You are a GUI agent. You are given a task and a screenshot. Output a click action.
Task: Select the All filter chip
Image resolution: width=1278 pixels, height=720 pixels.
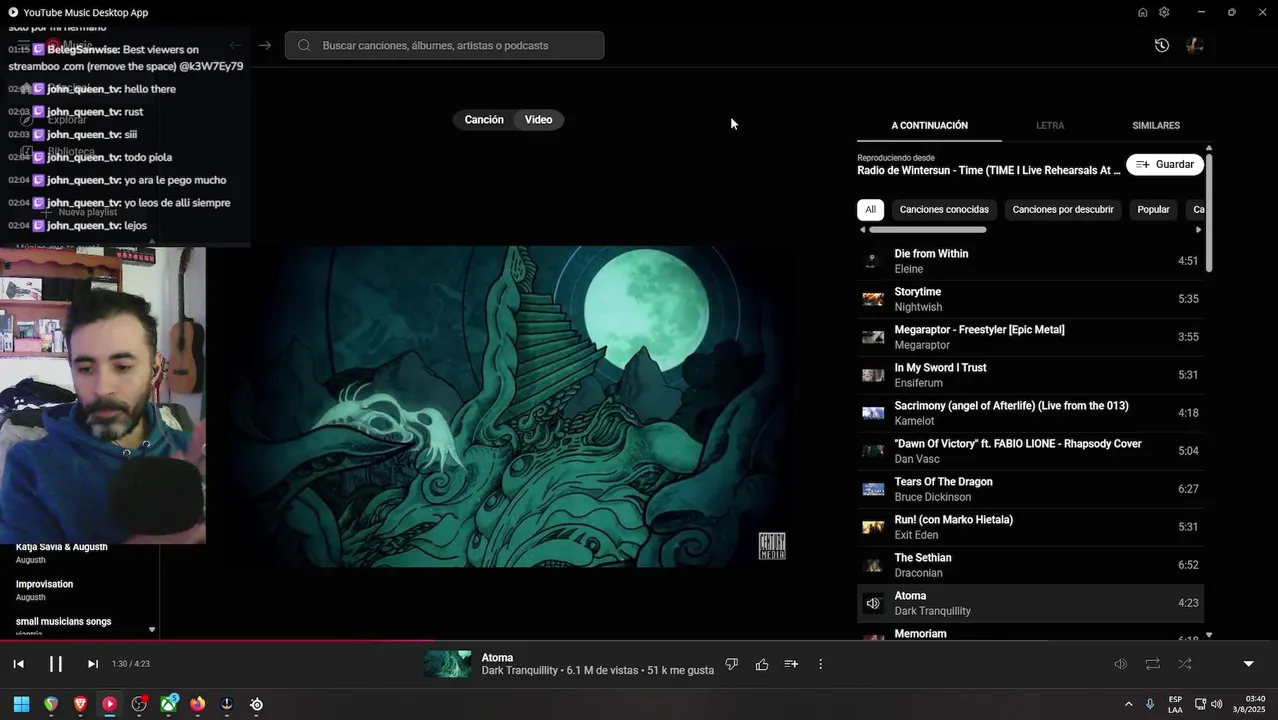pos(870,209)
